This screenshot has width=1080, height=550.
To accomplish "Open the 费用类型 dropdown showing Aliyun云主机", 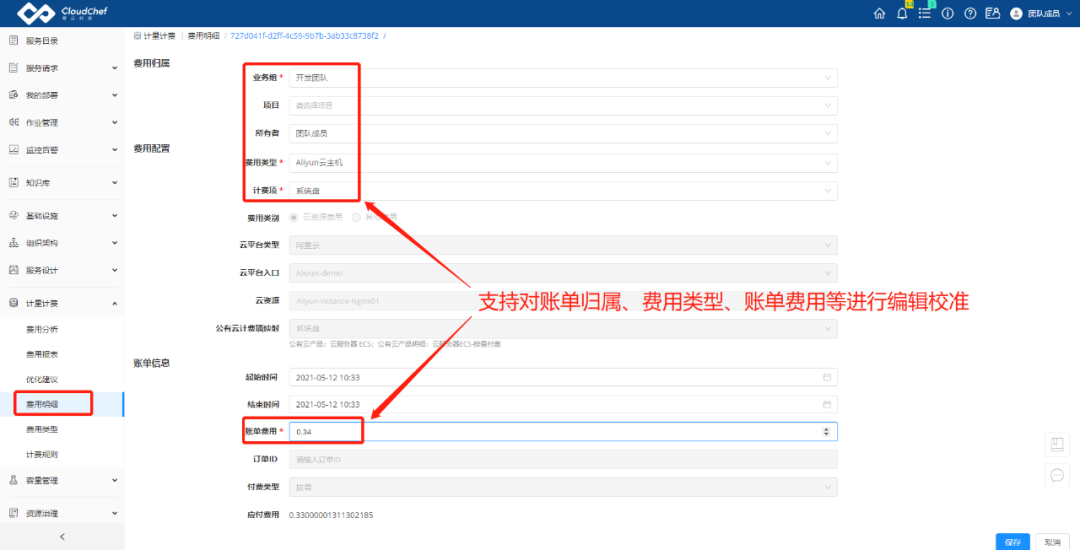I will click(x=563, y=162).
